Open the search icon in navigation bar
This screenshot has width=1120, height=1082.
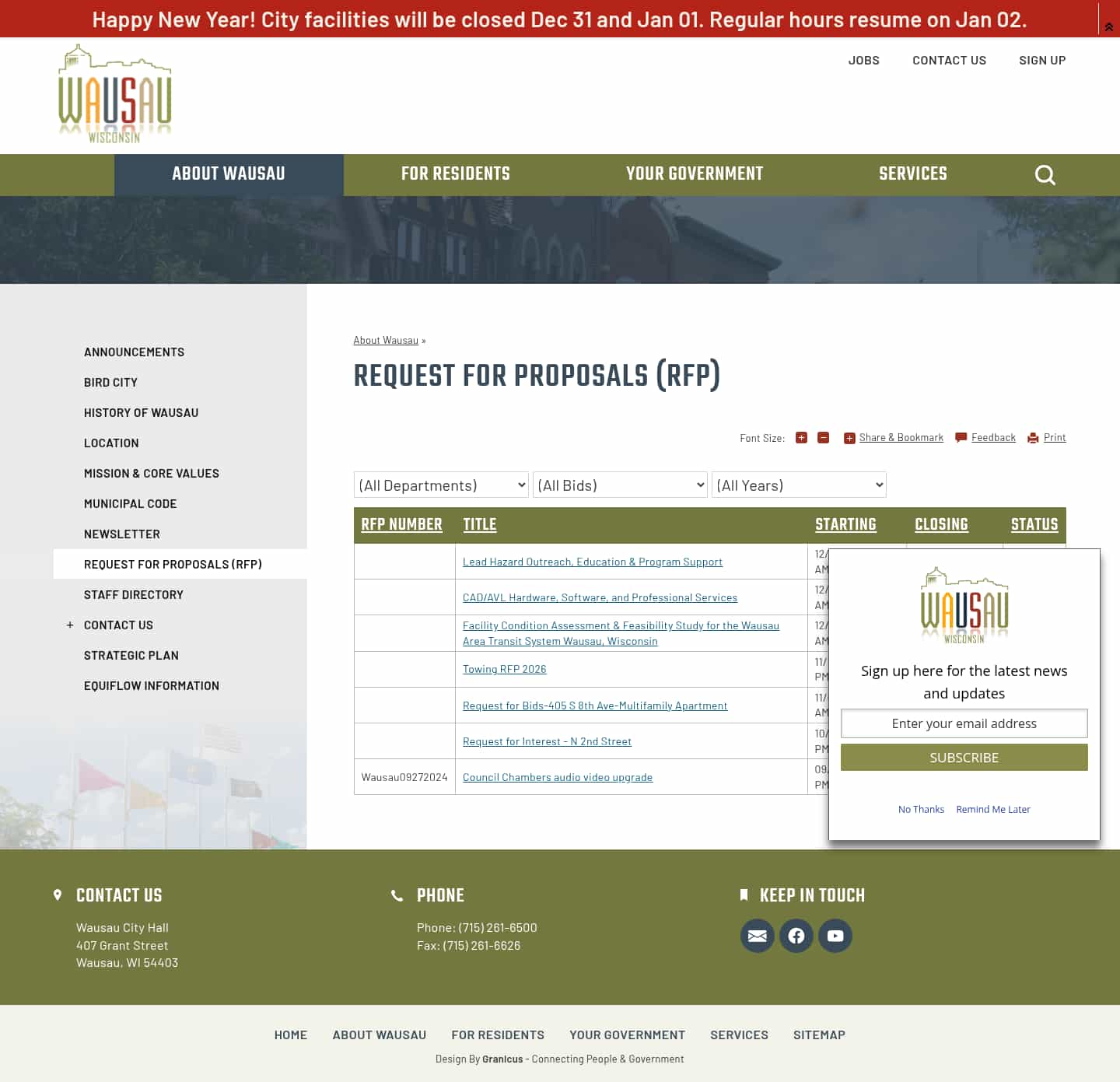1045,174
